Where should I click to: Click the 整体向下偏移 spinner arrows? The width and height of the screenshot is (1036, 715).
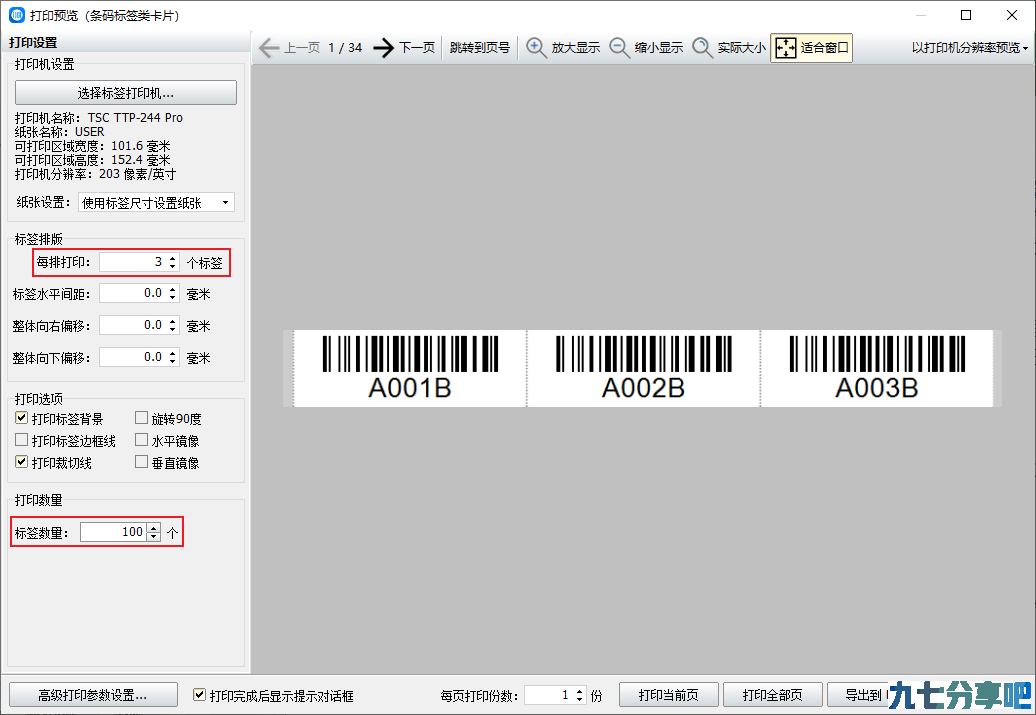[x=172, y=358]
